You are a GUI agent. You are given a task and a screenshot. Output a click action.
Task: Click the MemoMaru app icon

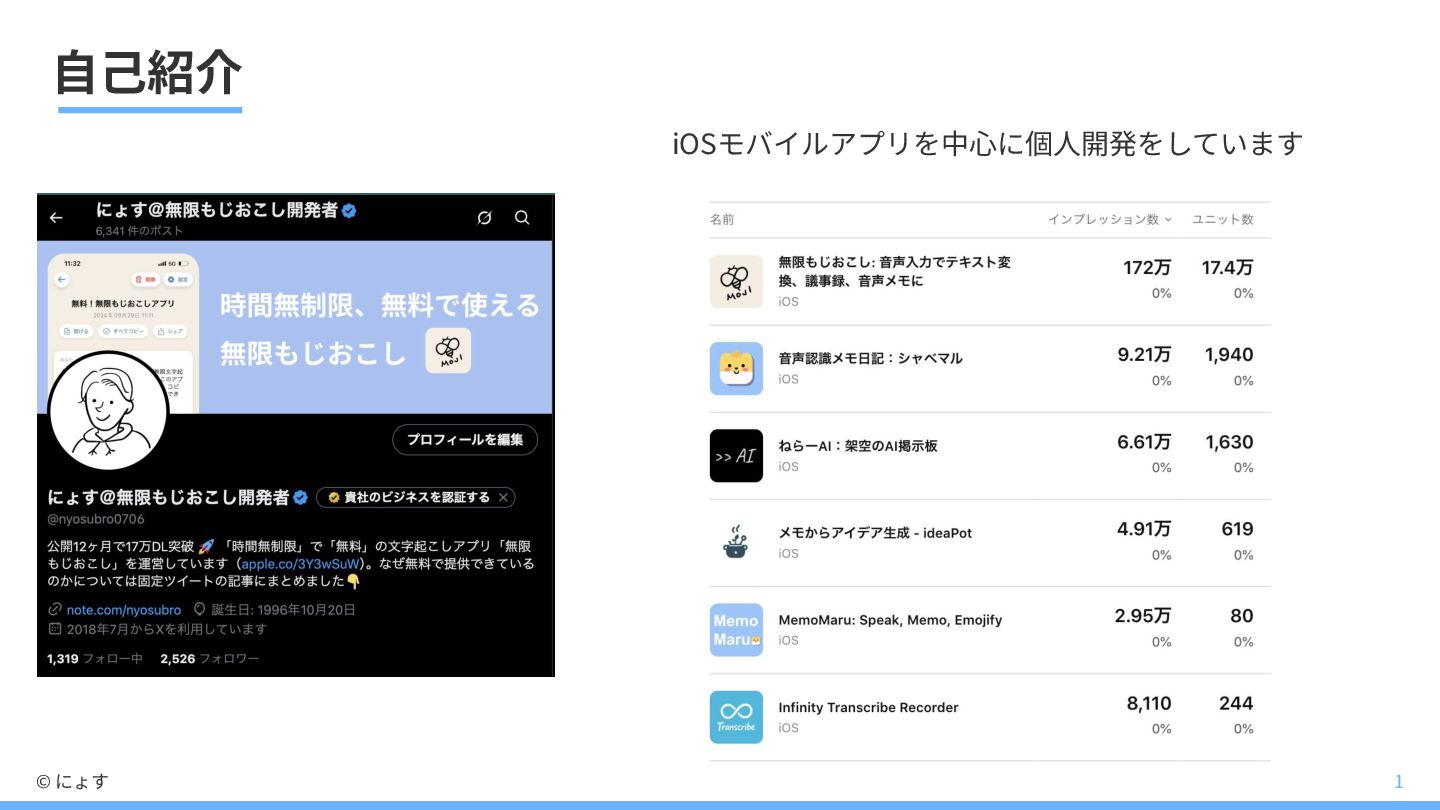[736, 630]
